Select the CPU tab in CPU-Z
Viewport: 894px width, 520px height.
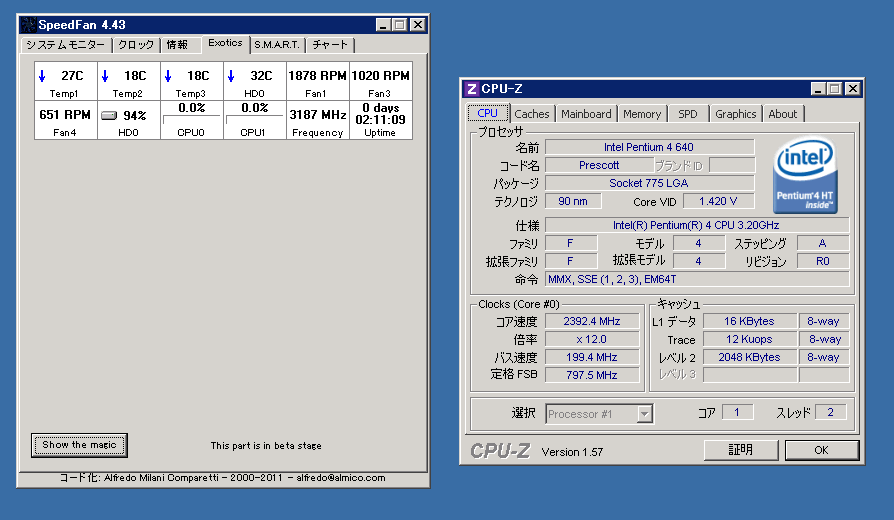click(x=487, y=113)
